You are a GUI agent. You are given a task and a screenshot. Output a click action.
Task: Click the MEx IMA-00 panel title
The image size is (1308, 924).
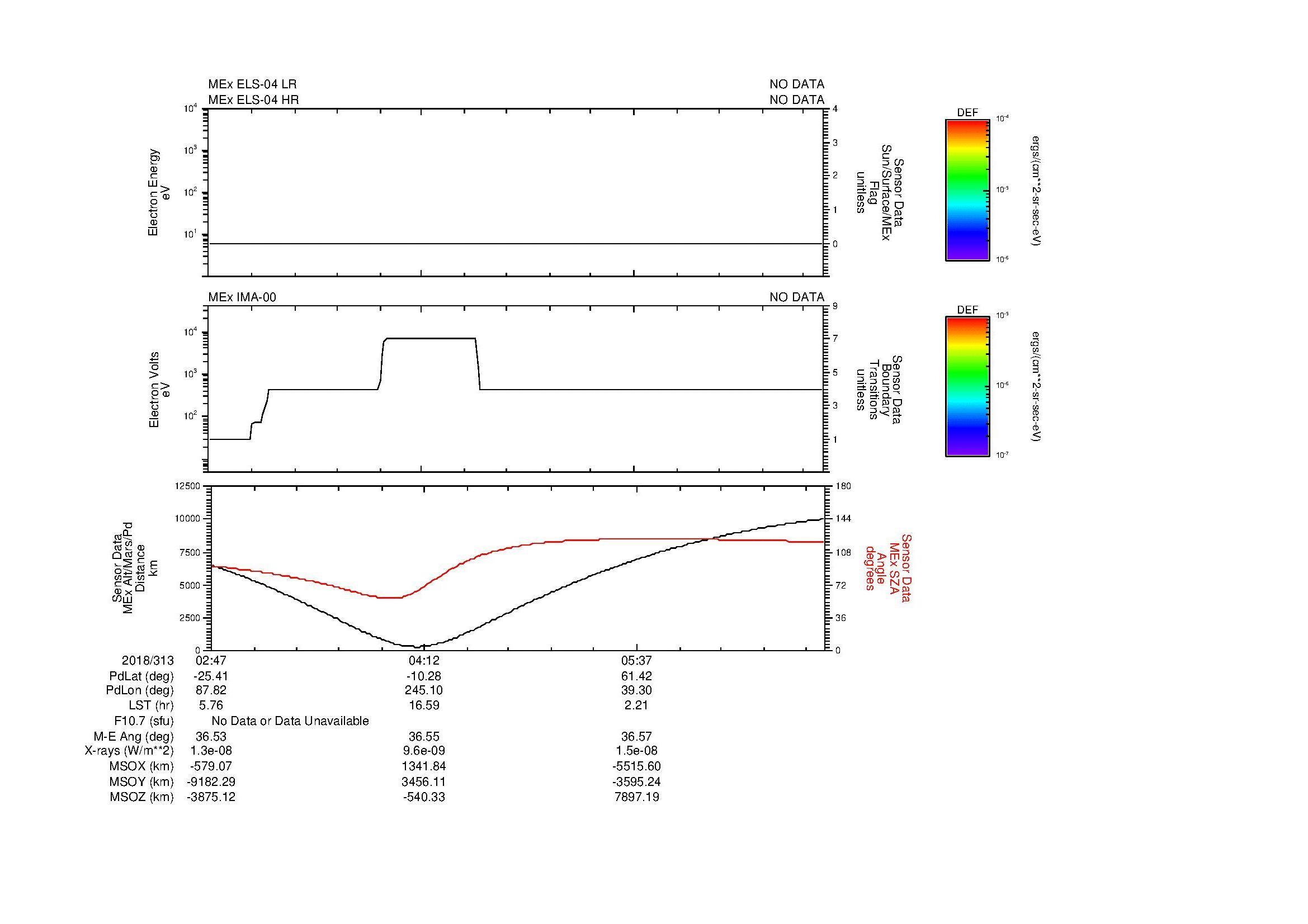[x=242, y=297]
